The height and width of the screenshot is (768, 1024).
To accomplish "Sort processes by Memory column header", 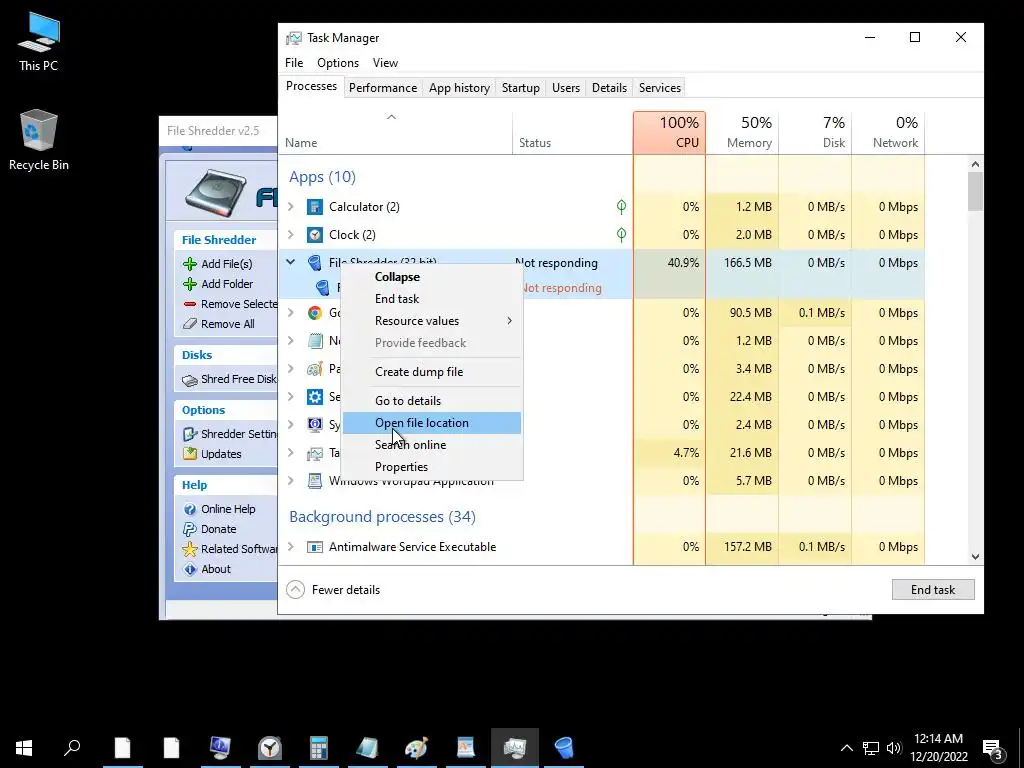I will point(743,133).
